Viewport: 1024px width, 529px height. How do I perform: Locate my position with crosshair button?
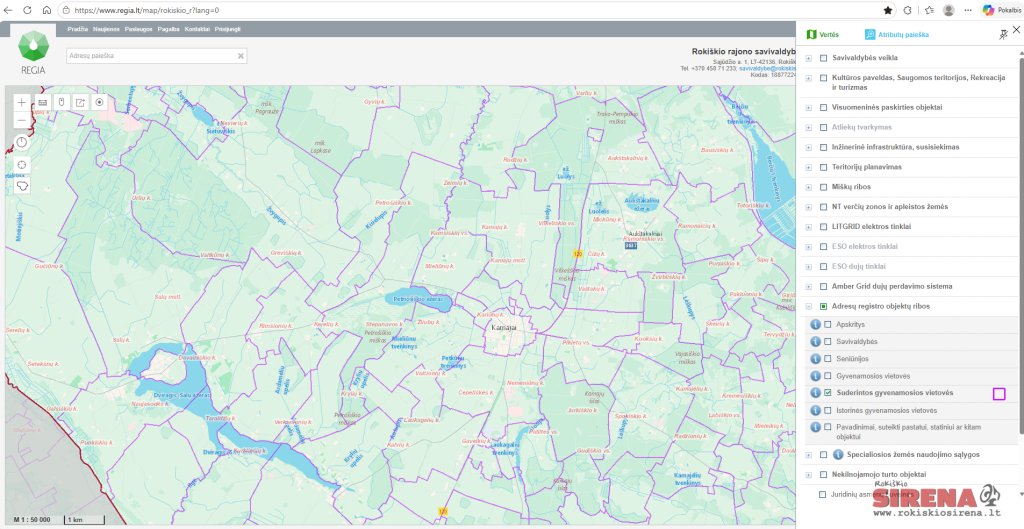click(22, 165)
